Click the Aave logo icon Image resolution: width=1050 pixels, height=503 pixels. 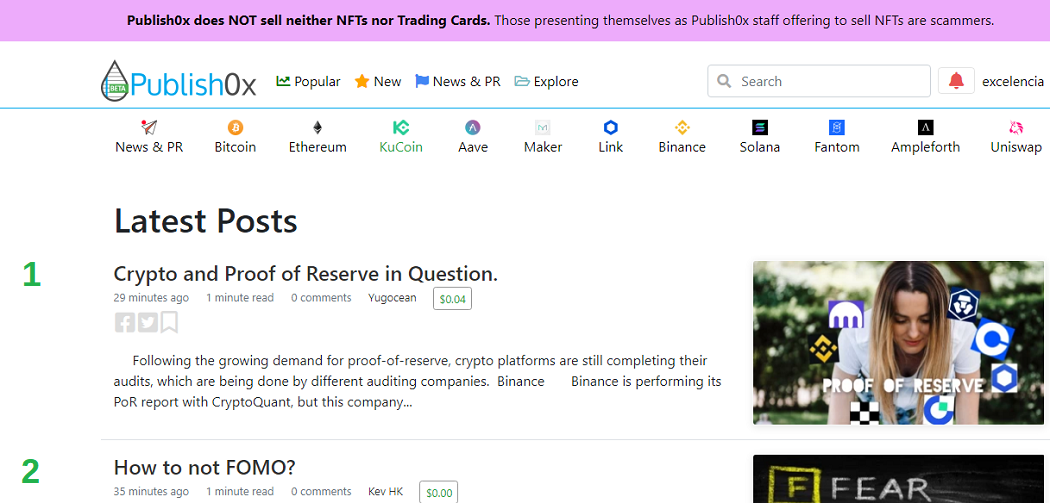473,127
